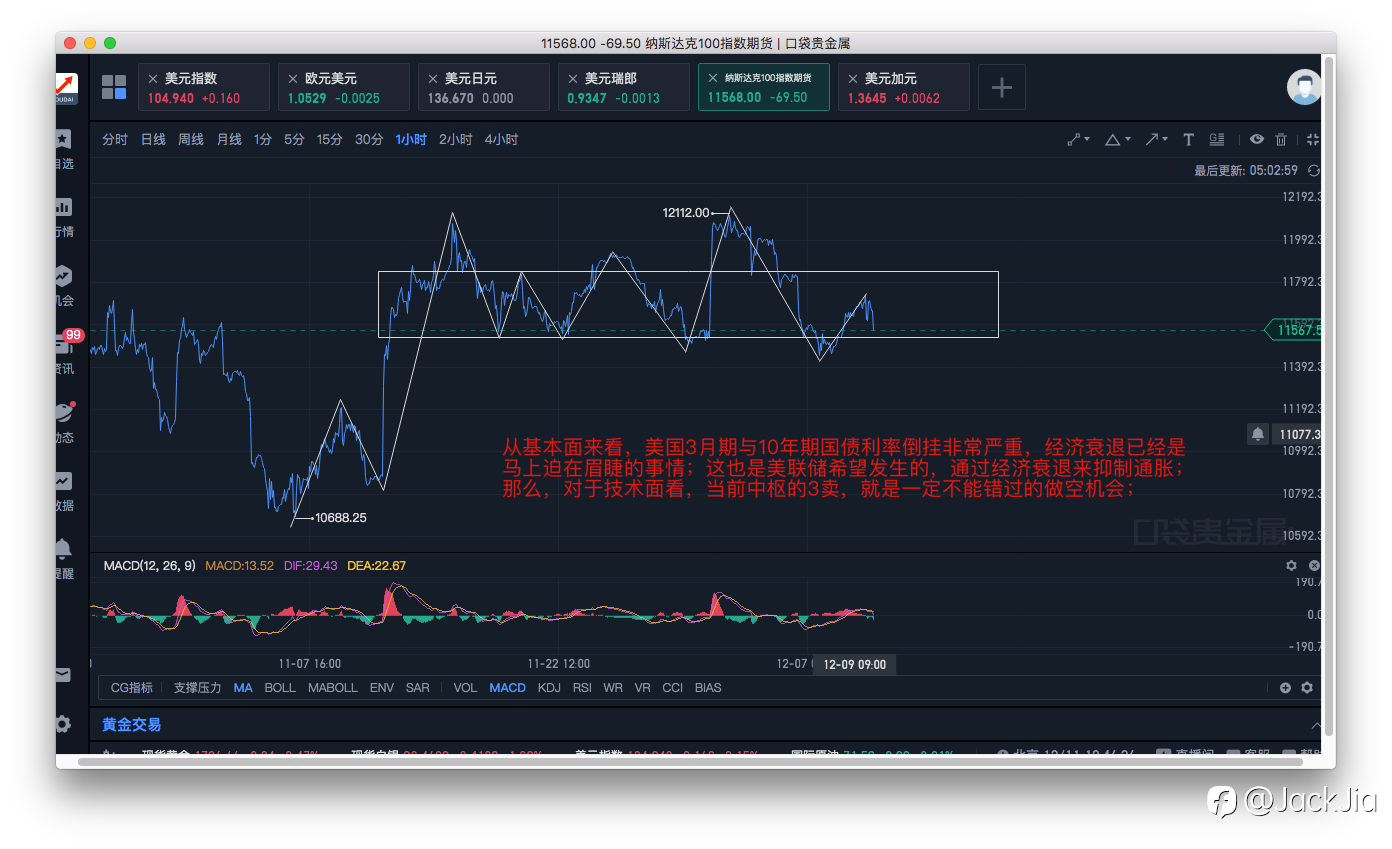Switch to the 欧元美元 tab
1392x849 pixels.
point(343,87)
